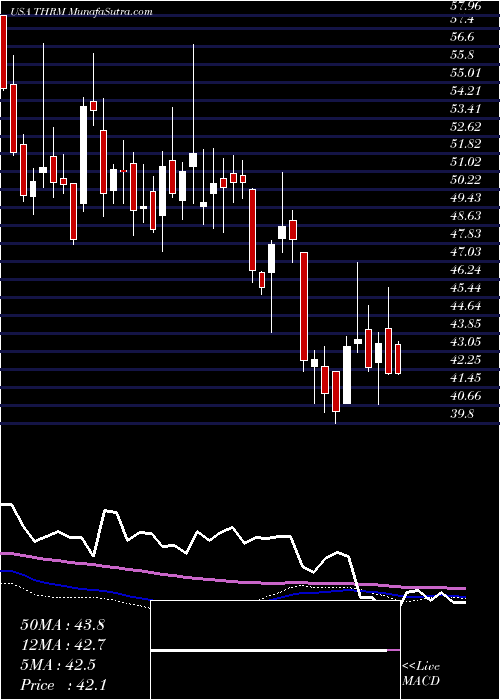This screenshot has height=700, width=500.
Task: Select the 53.41 price axis label
Action: (x=467, y=108)
